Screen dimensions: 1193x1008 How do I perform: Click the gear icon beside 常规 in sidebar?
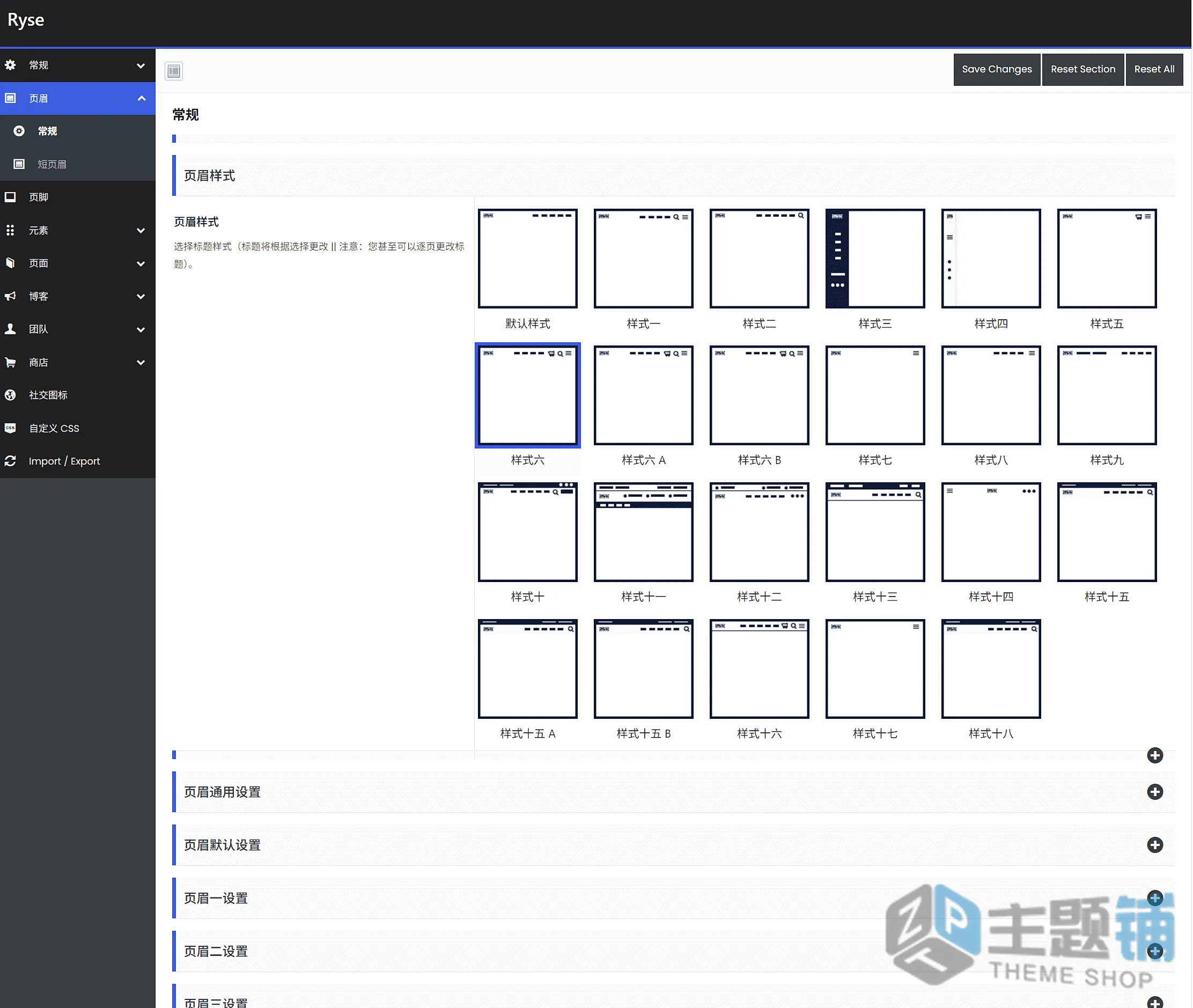tap(10, 65)
